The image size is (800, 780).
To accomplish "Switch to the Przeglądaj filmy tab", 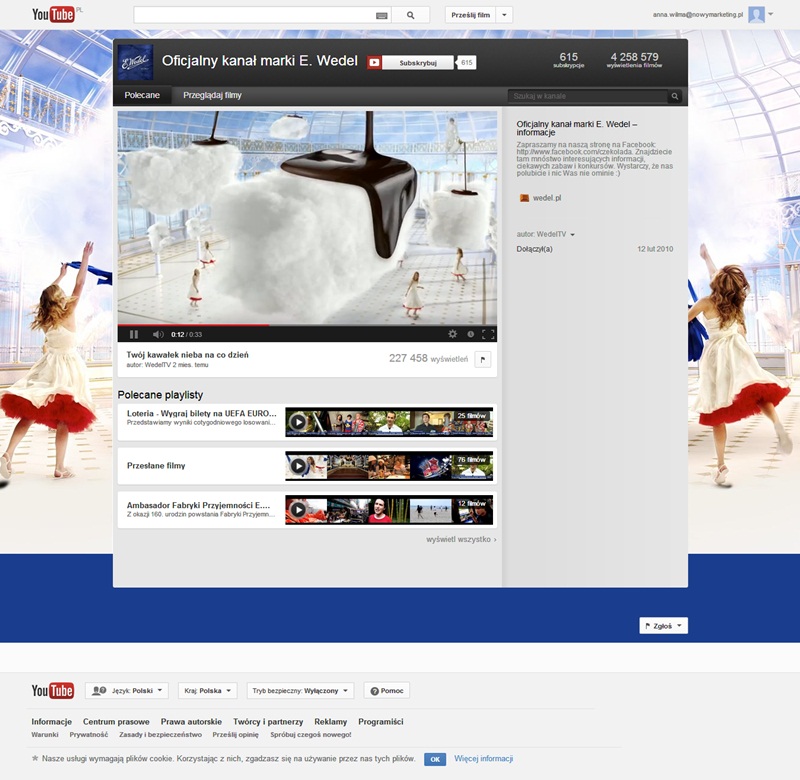I will pyautogui.click(x=212, y=95).
